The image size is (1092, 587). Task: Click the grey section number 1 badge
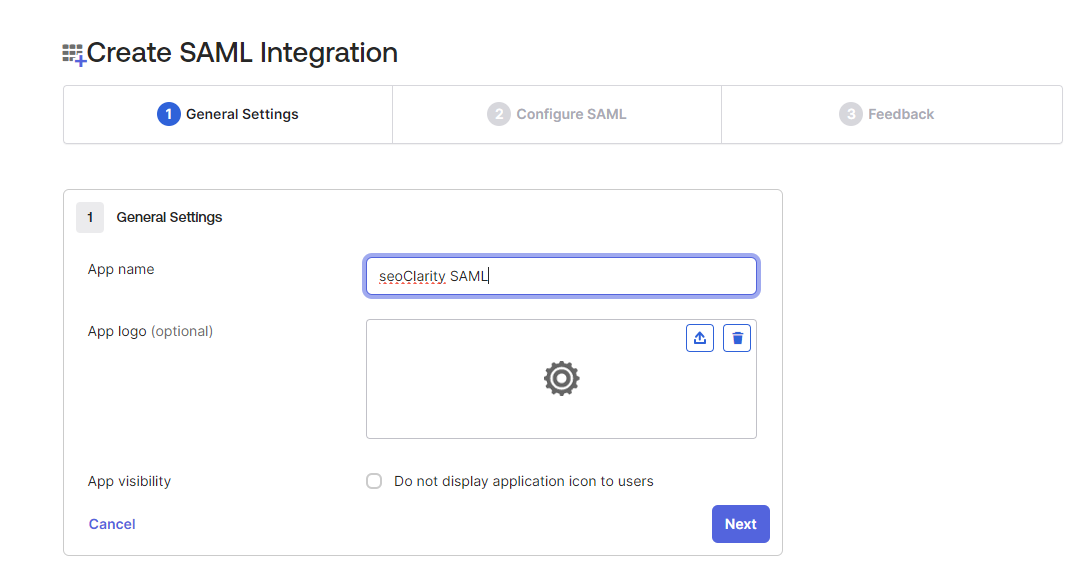[90, 217]
